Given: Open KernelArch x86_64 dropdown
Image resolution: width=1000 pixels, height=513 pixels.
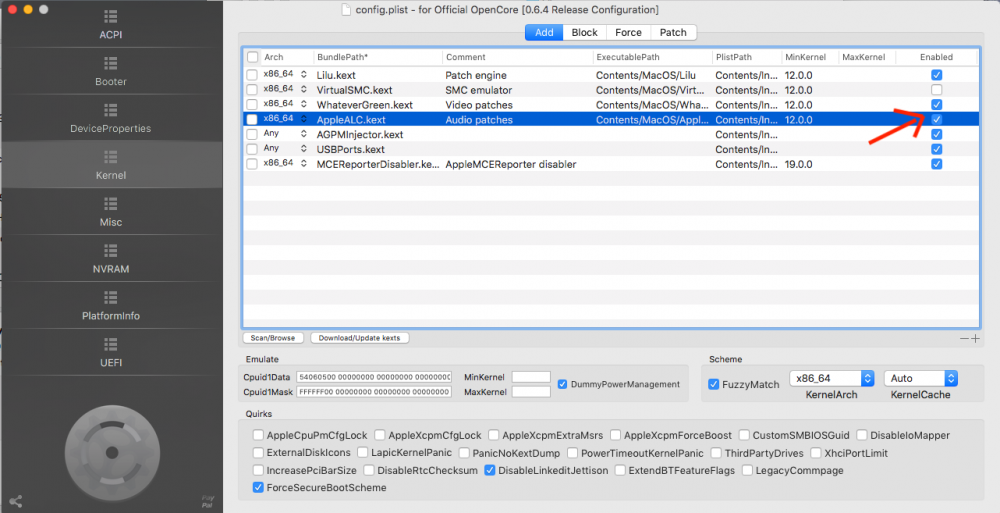Looking at the screenshot, I should coord(832,378).
